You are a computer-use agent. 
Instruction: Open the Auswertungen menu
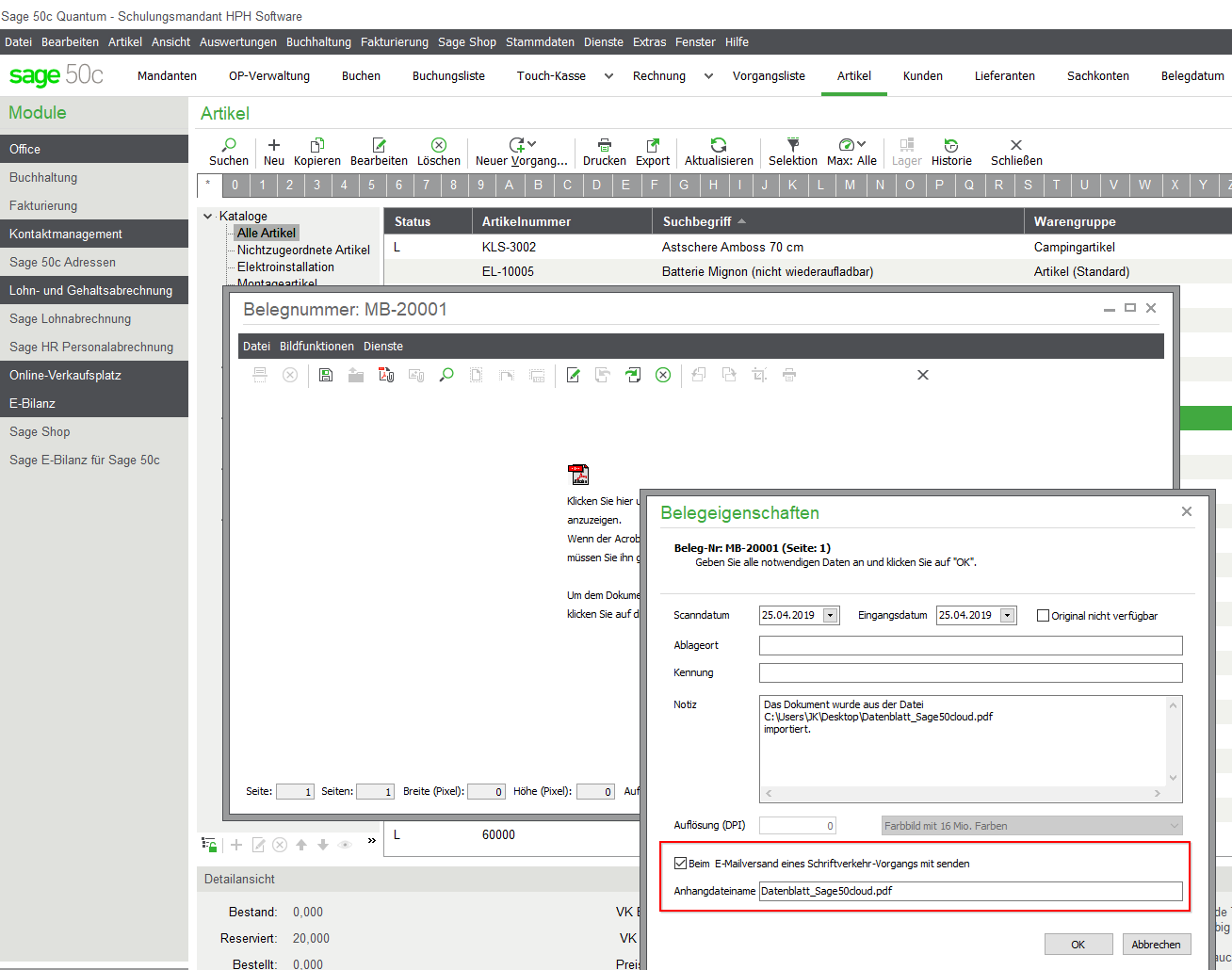coord(237,41)
